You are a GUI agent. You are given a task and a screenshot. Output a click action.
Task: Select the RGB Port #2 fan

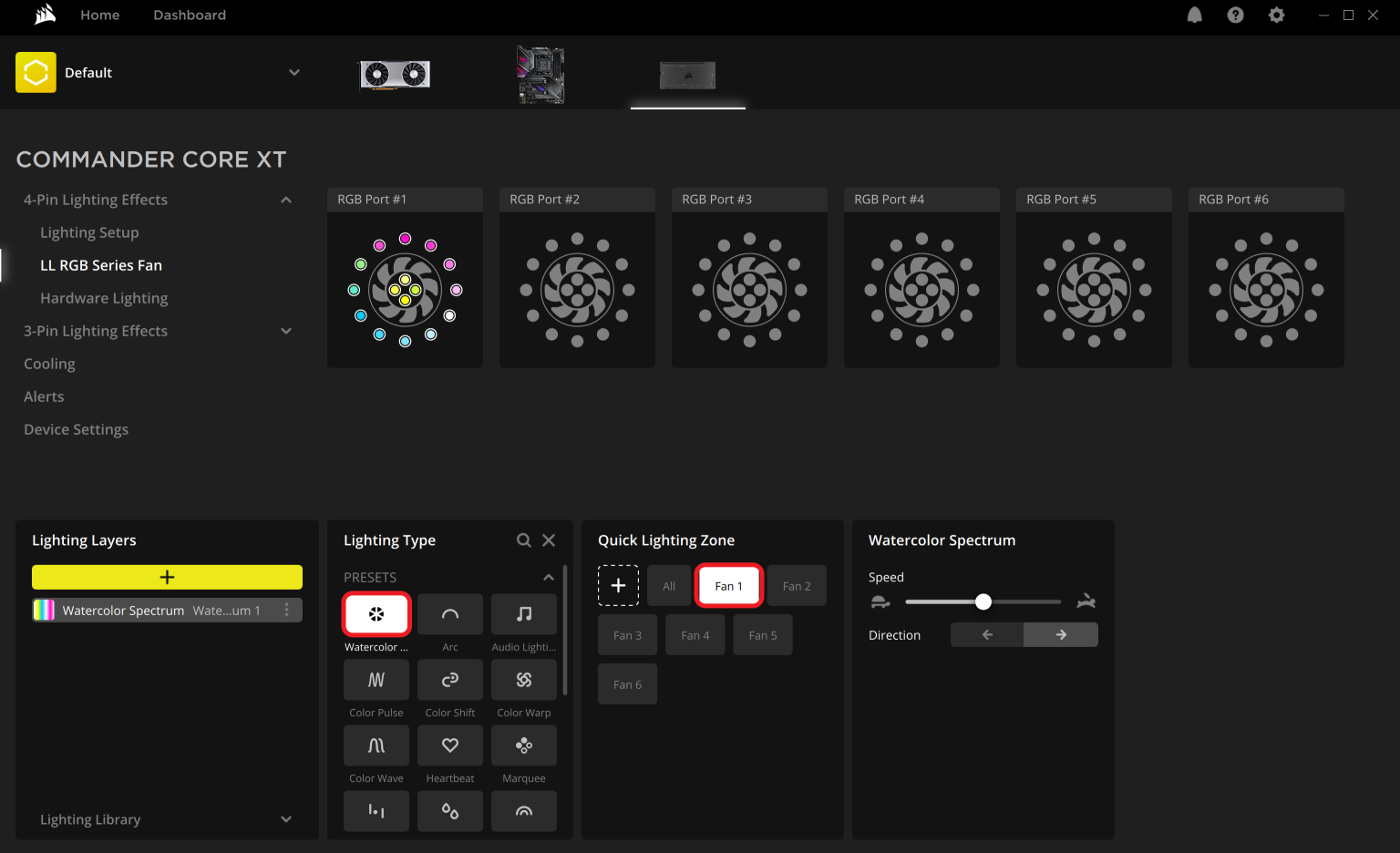tap(577, 290)
